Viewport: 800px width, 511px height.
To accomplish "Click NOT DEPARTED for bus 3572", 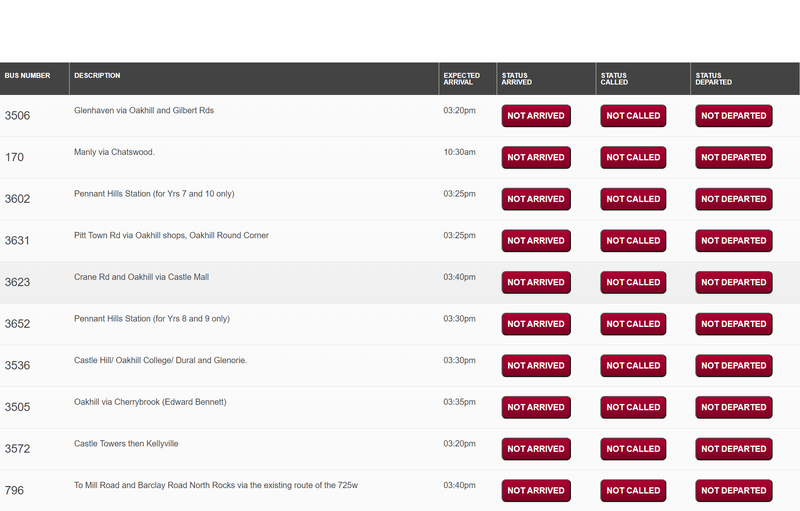I will (733, 449).
